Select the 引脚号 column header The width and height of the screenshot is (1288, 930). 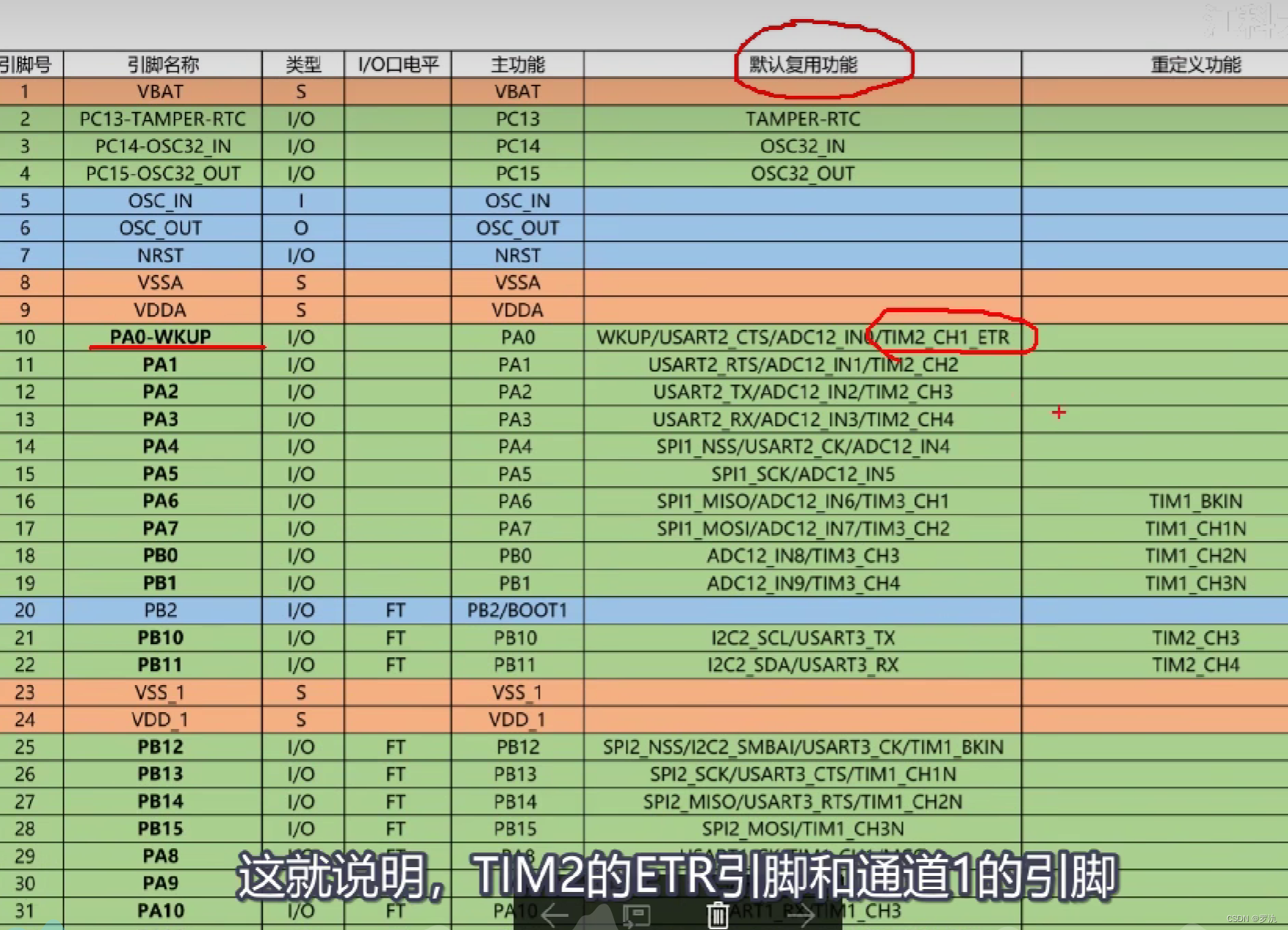click(x=29, y=64)
